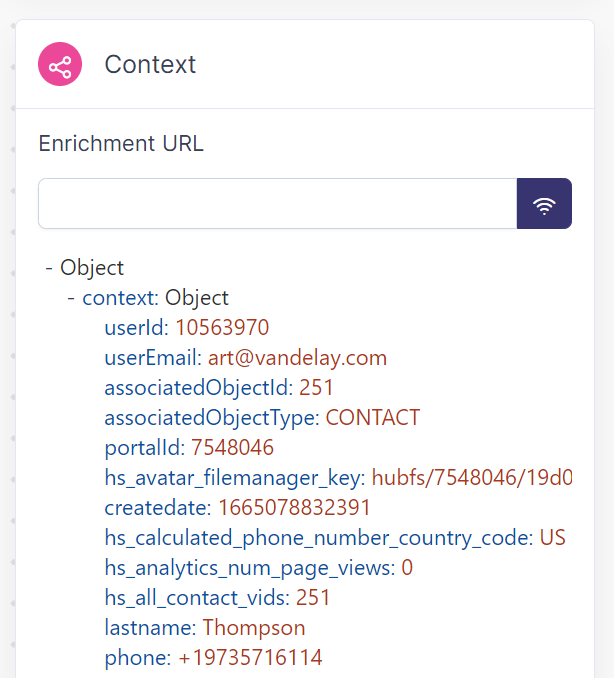Viewport: 614px width, 678px height.
Task: Select the userEmail key
Action: point(153,358)
